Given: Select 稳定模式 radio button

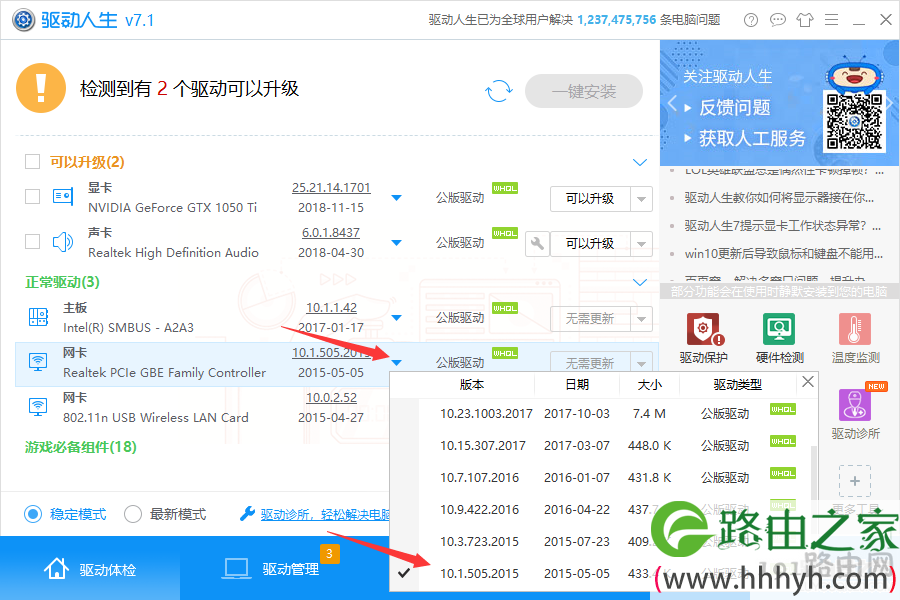Looking at the screenshot, I should tap(33, 514).
